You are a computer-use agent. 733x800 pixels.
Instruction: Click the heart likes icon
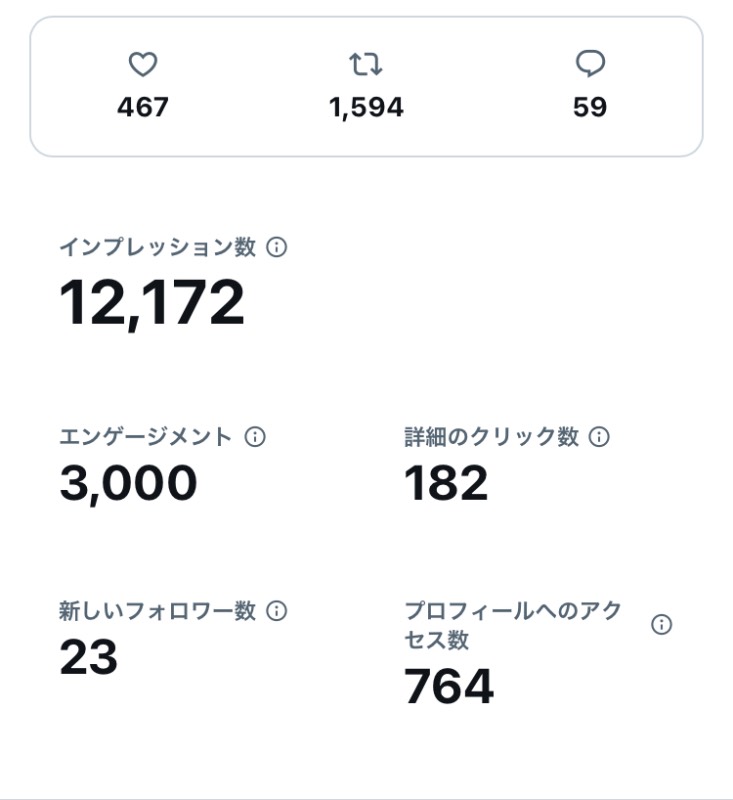tap(143, 64)
